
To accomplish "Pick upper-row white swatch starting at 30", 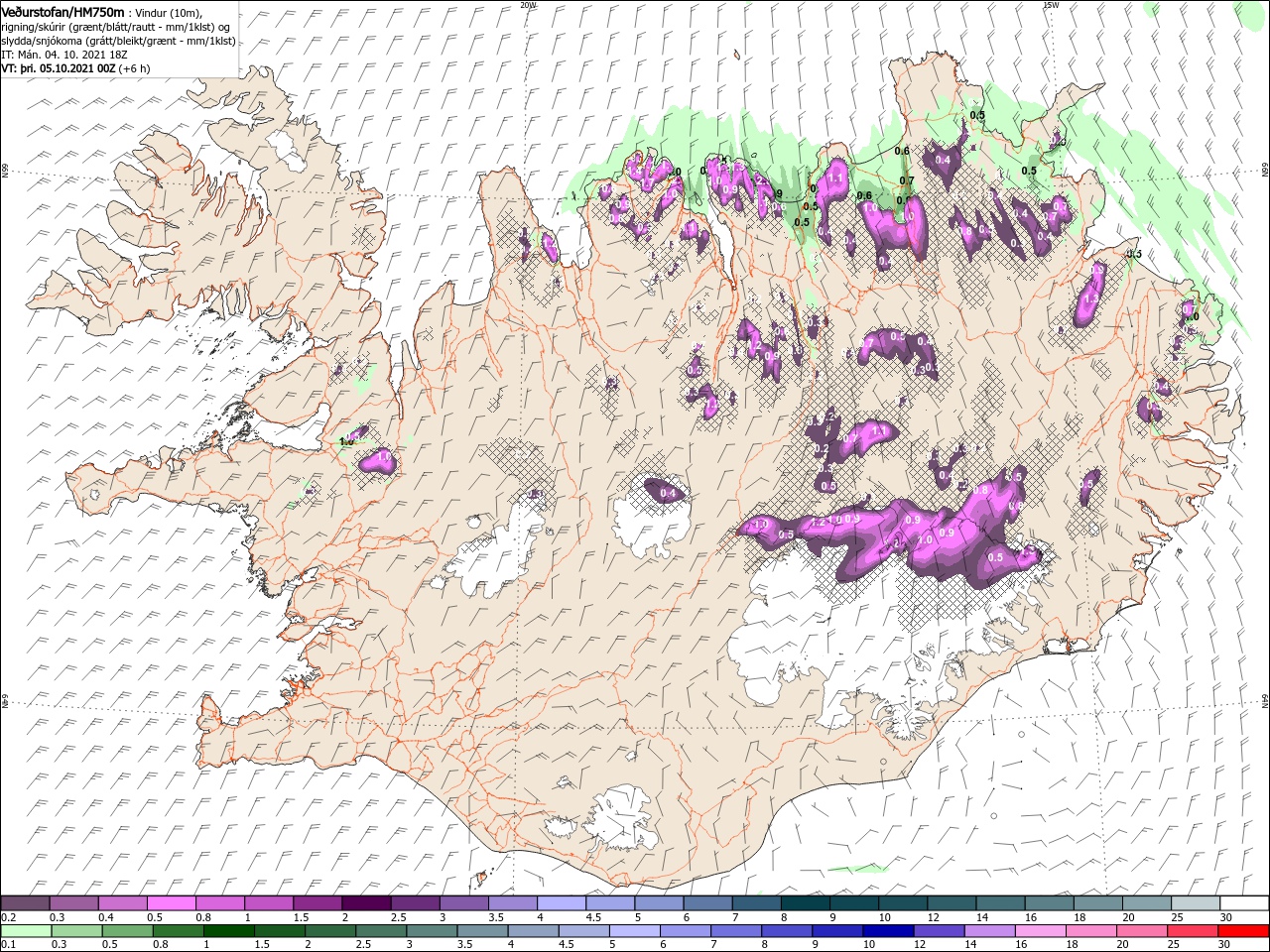I will [x=1244, y=903].
